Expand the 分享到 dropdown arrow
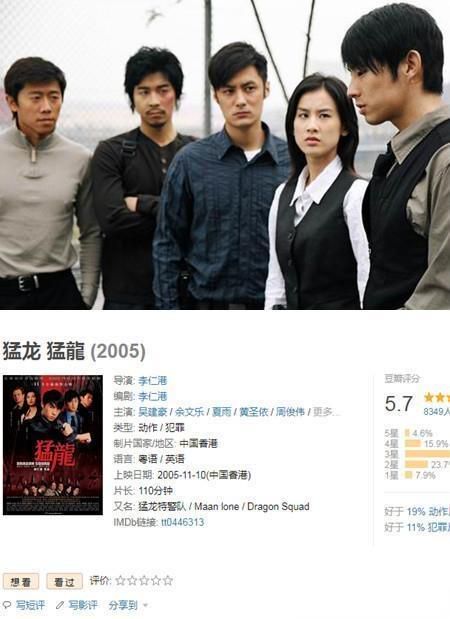 pos(144,605)
